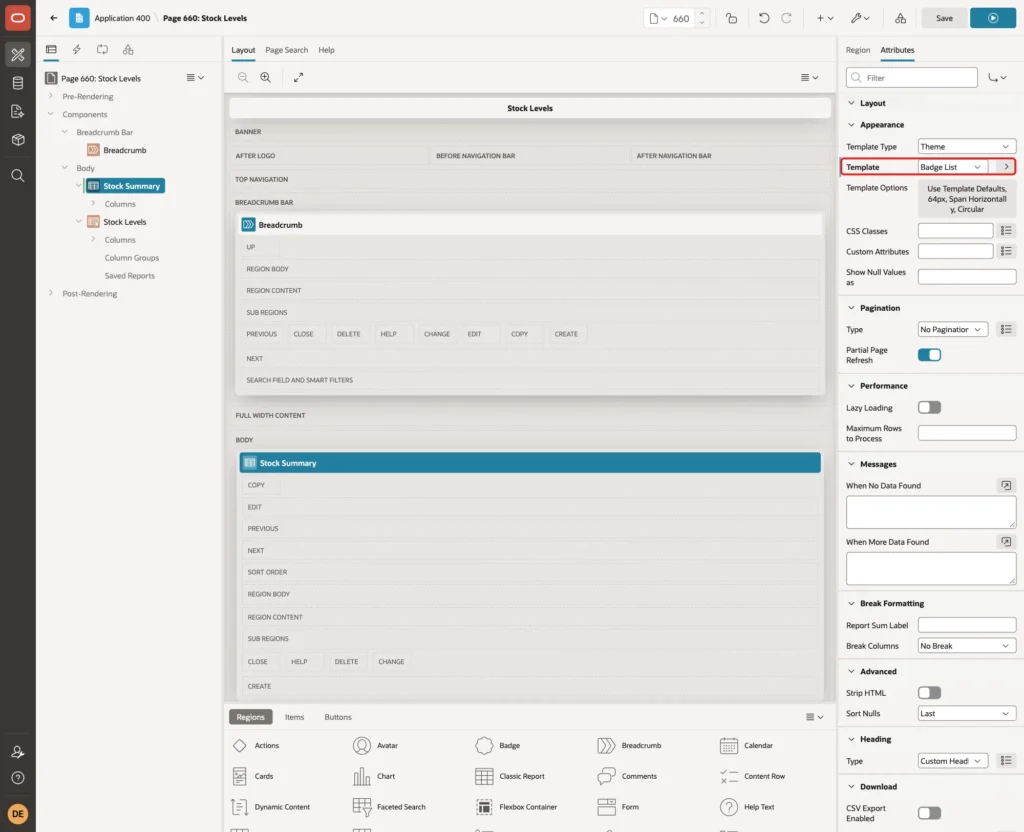Run the page with the play button

click(993, 18)
